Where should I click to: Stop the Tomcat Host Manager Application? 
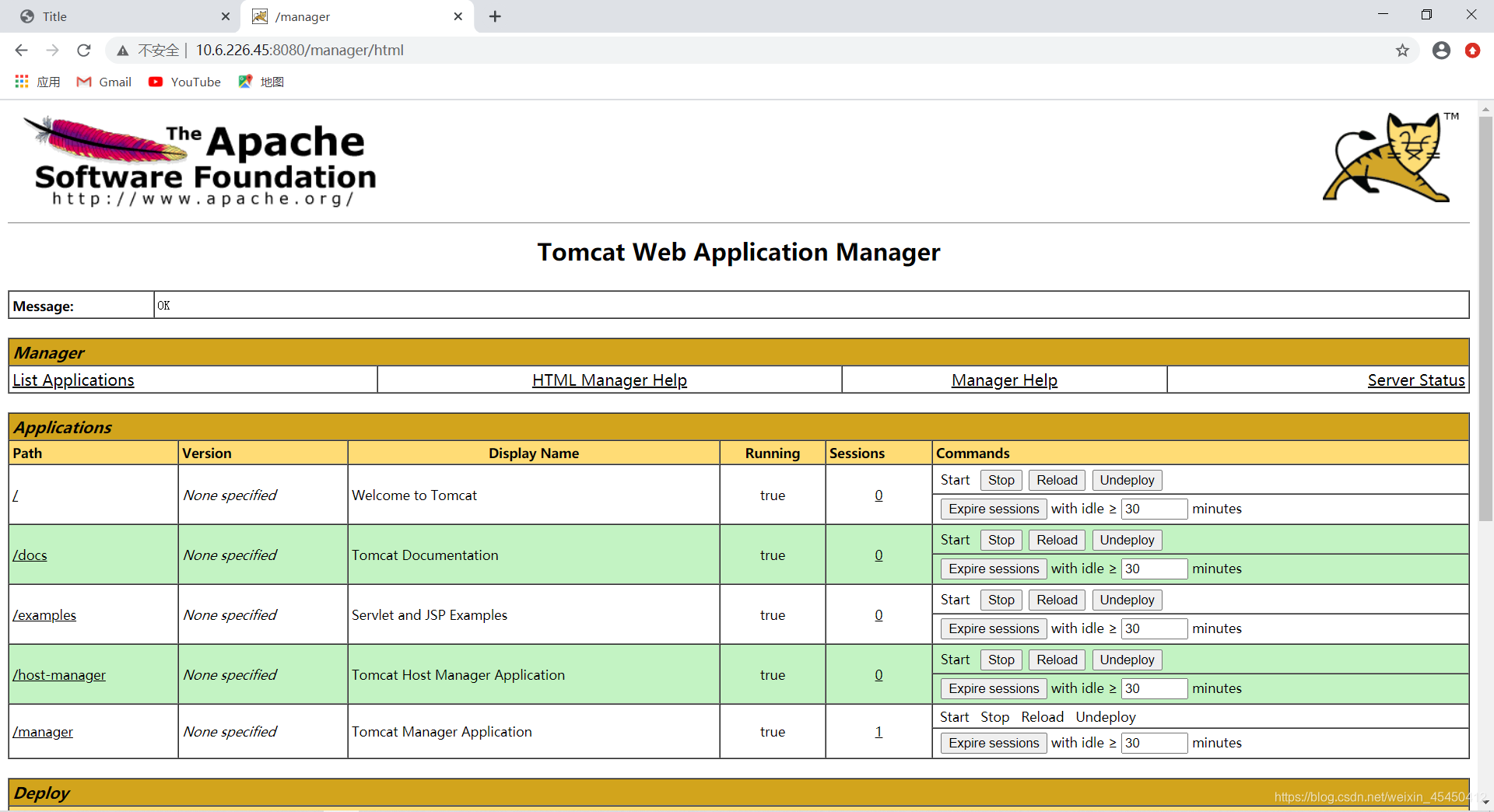1001,660
